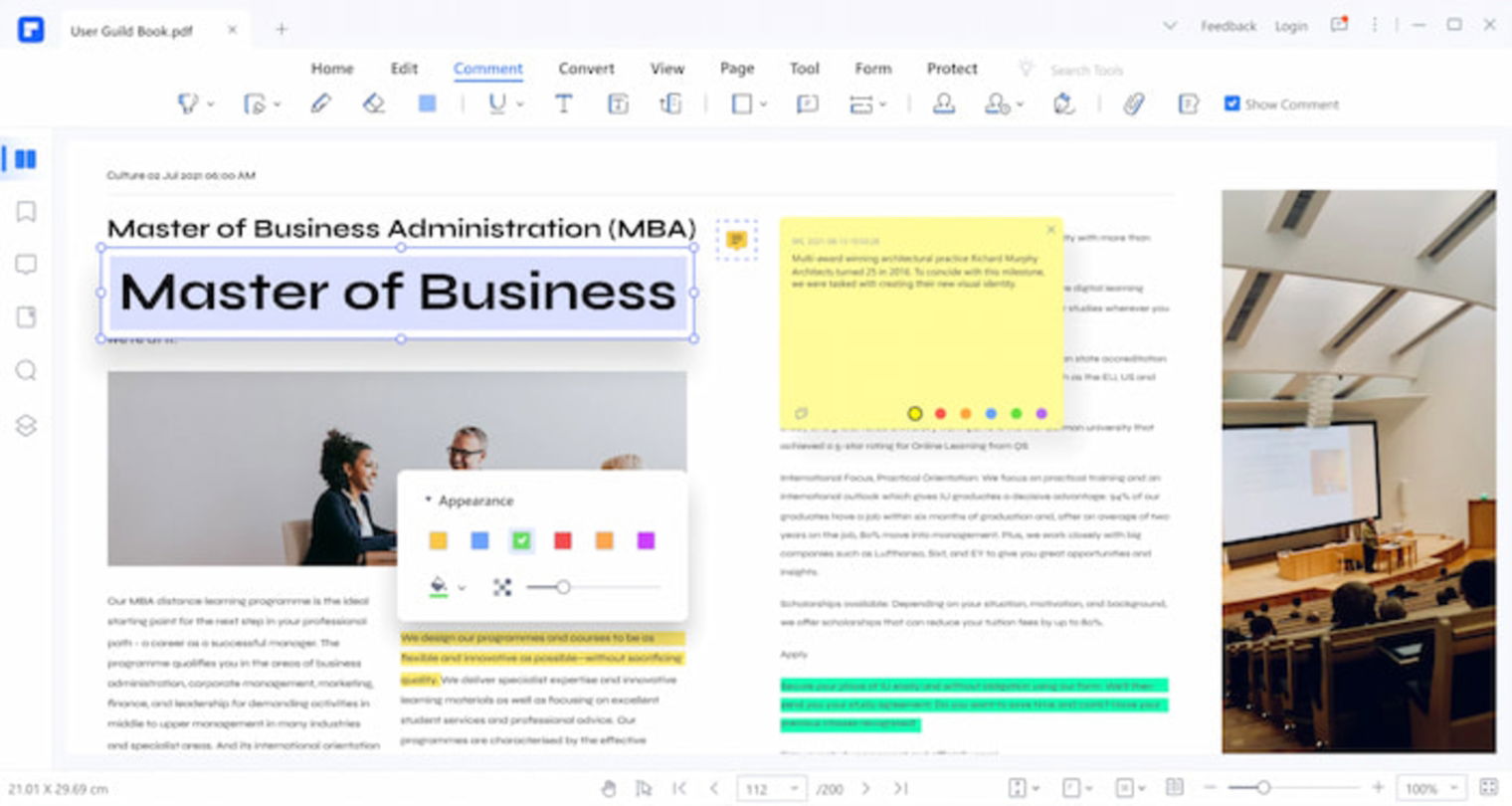Open the Search panel in sidebar

(25, 371)
